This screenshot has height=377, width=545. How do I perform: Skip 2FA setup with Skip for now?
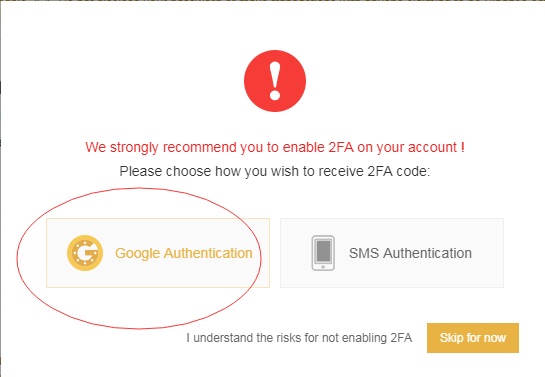473,338
